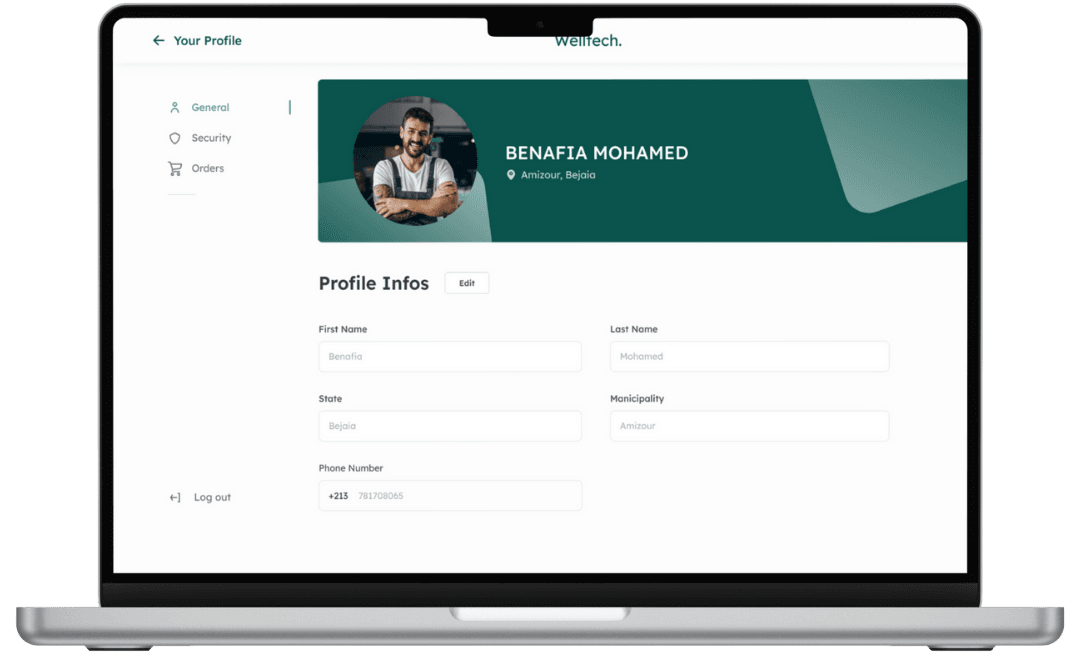Click the Log out link
Screen dimensions: 1080x659
coord(212,497)
